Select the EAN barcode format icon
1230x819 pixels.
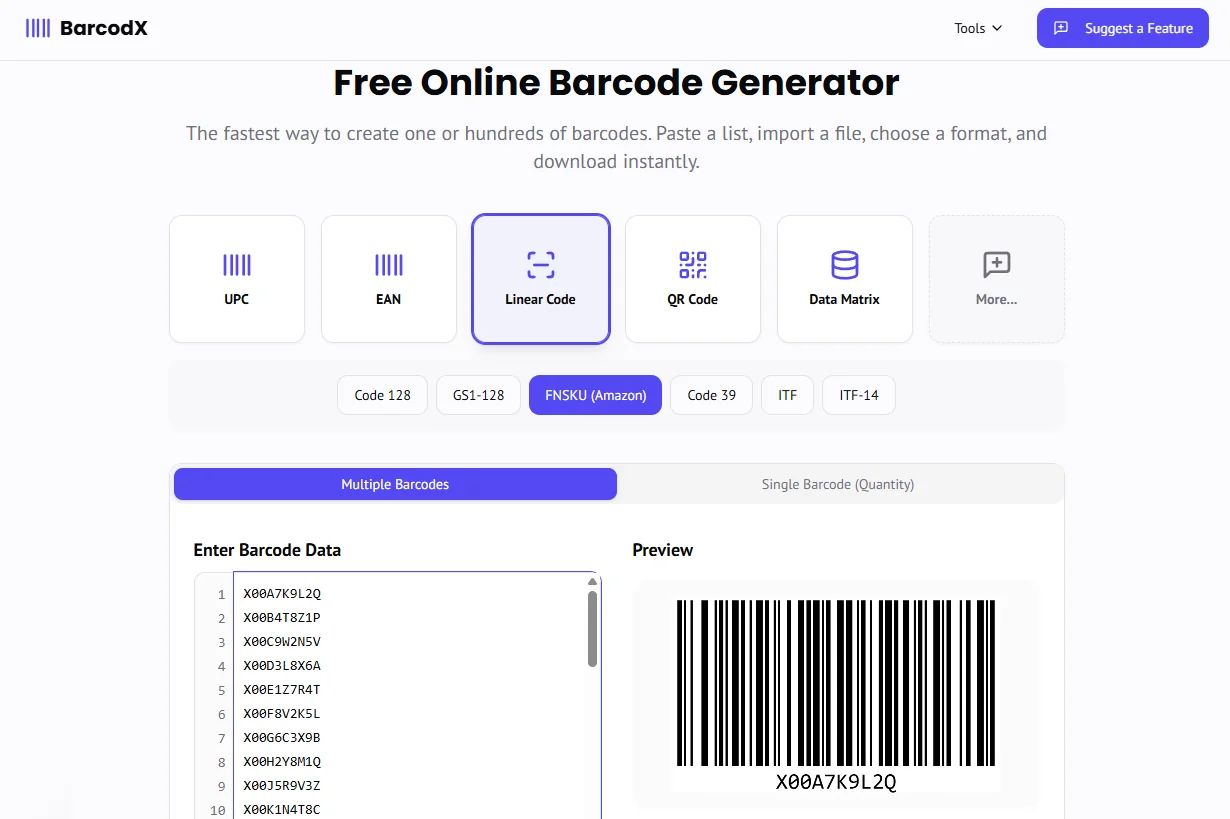click(x=388, y=265)
